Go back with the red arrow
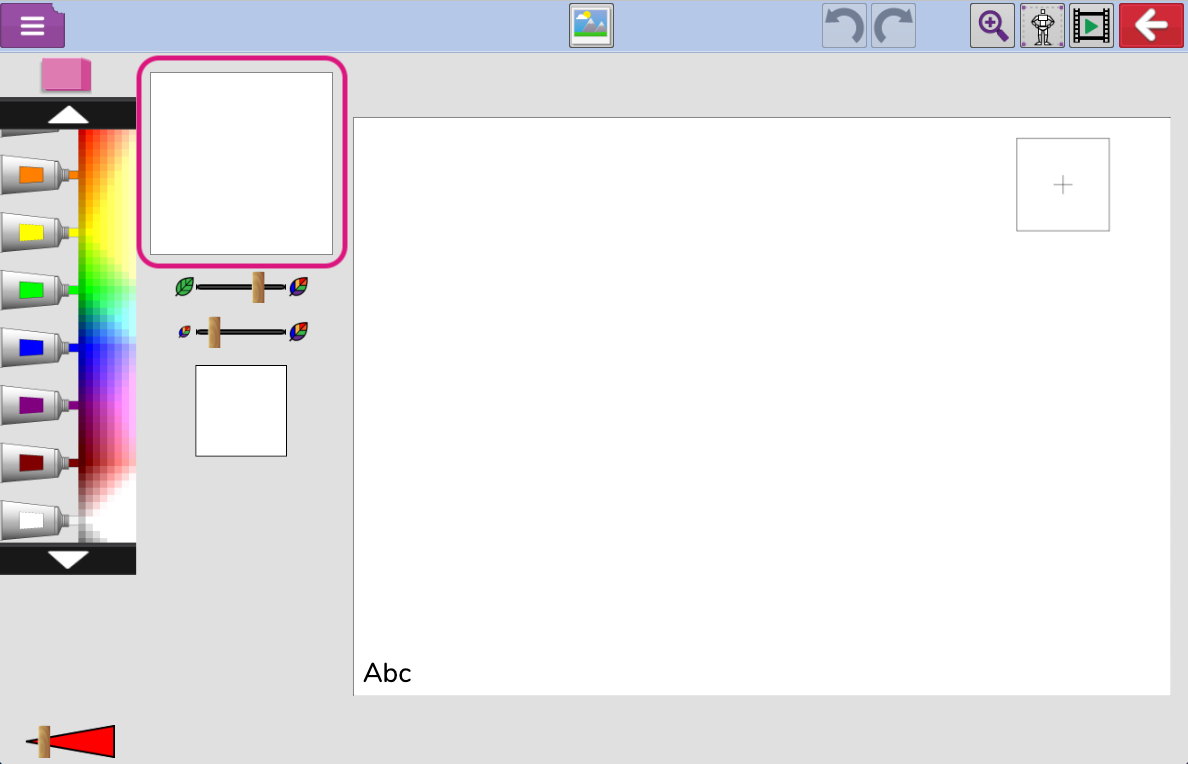The image size is (1188, 764). click(1151, 26)
